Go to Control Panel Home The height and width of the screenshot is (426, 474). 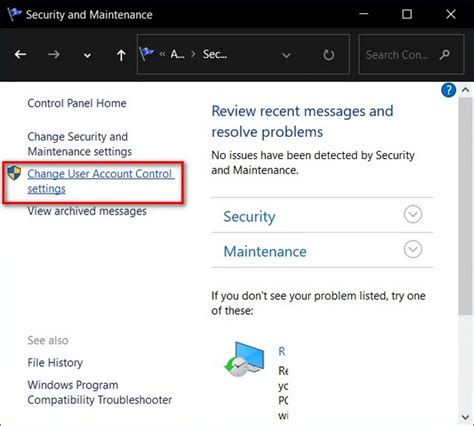click(77, 103)
